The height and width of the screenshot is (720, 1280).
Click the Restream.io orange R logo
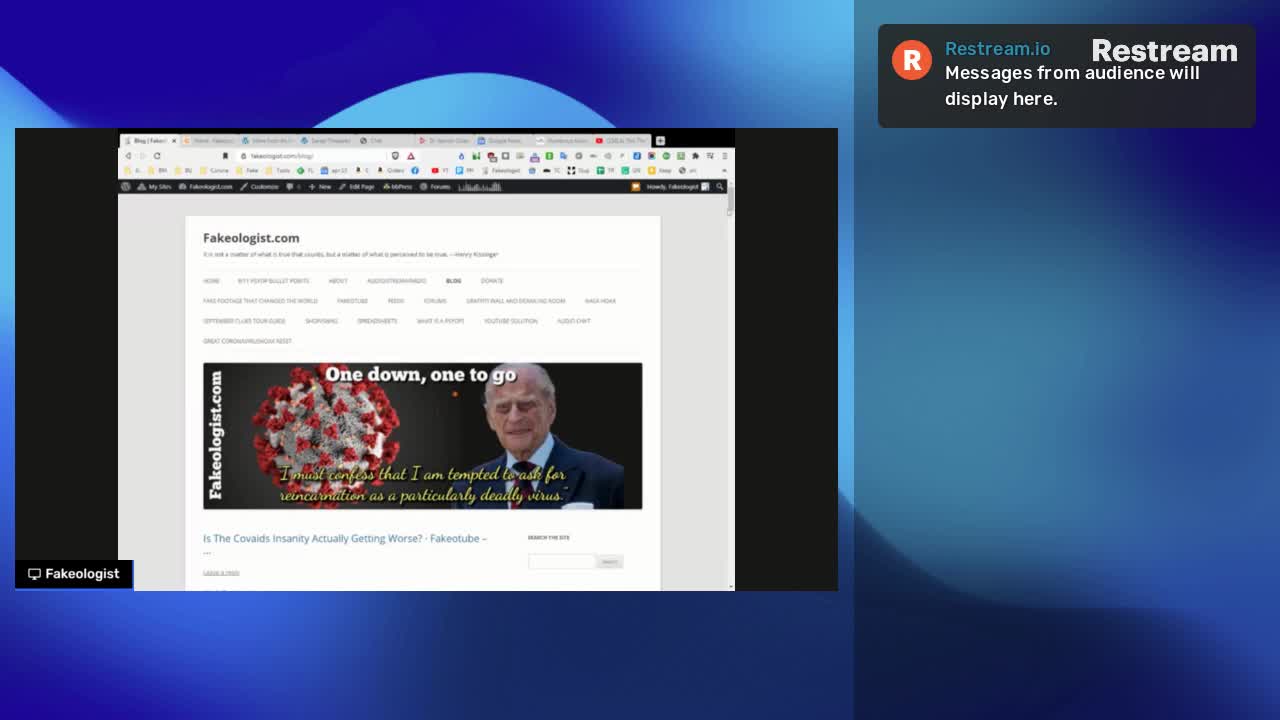912,60
